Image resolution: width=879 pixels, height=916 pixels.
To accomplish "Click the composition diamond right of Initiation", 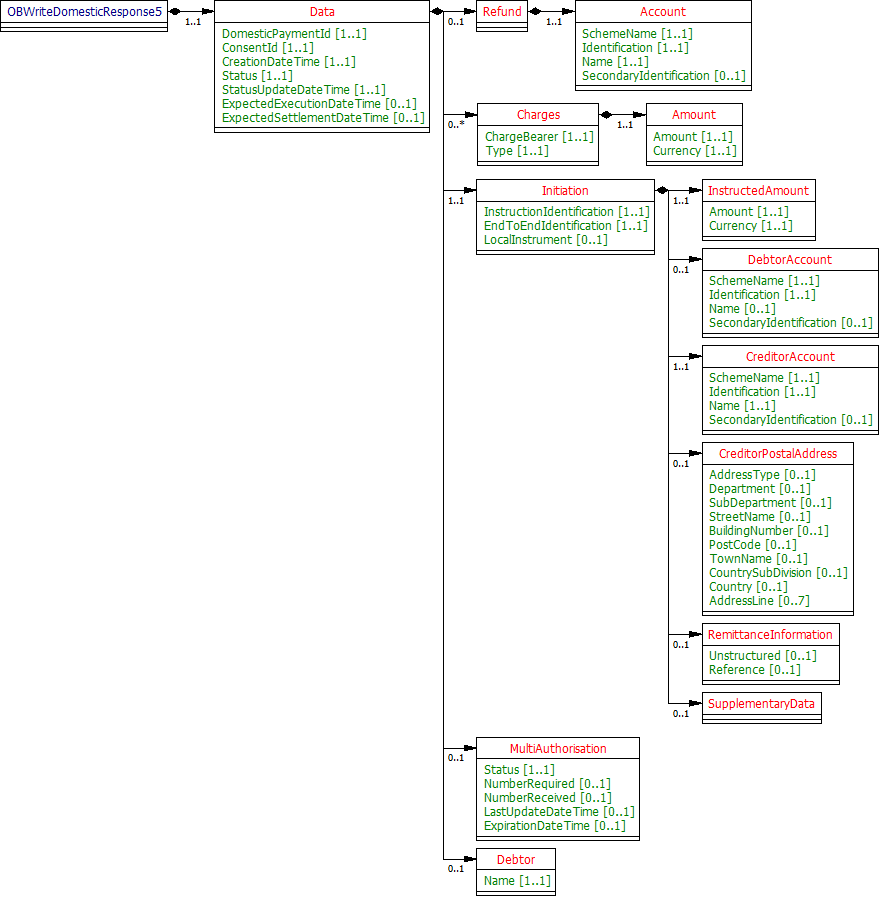I will tap(661, 190).
